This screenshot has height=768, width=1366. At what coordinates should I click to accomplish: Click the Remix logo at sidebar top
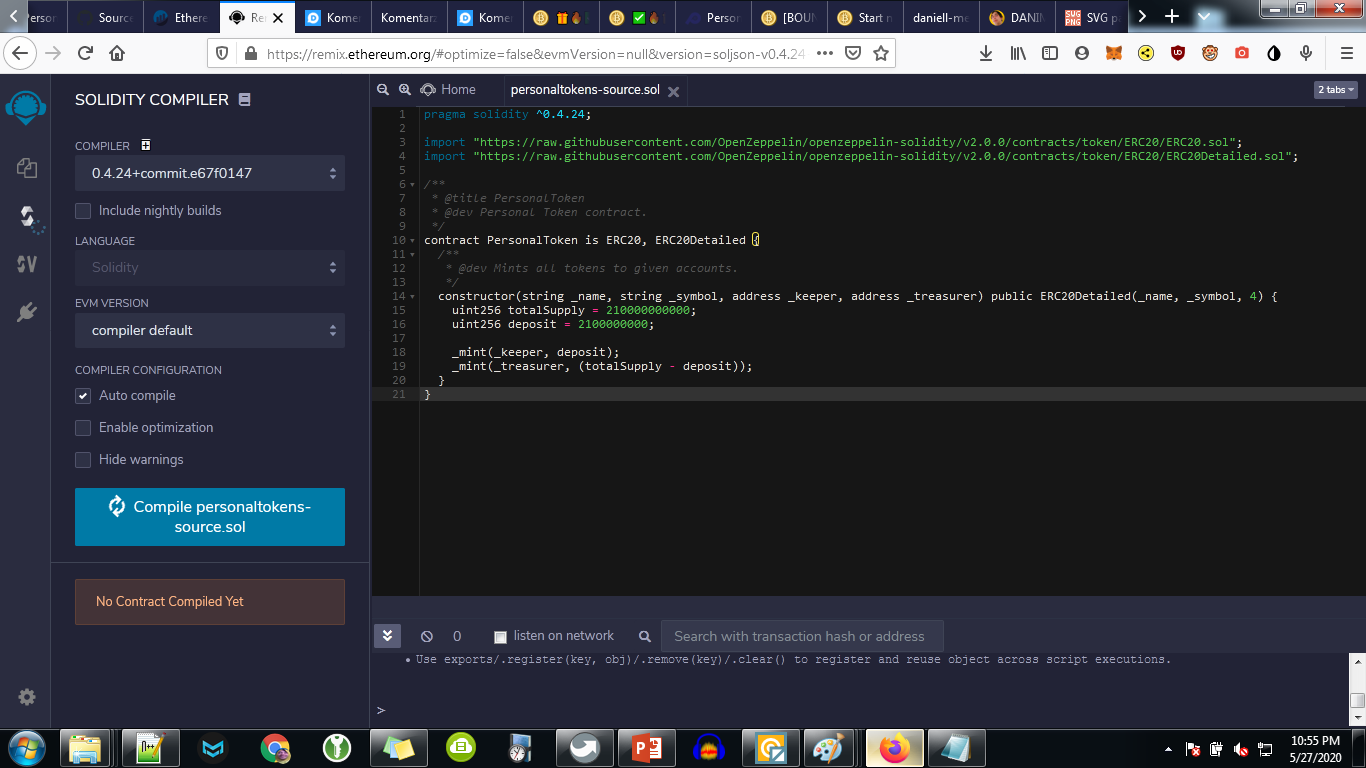25,107
